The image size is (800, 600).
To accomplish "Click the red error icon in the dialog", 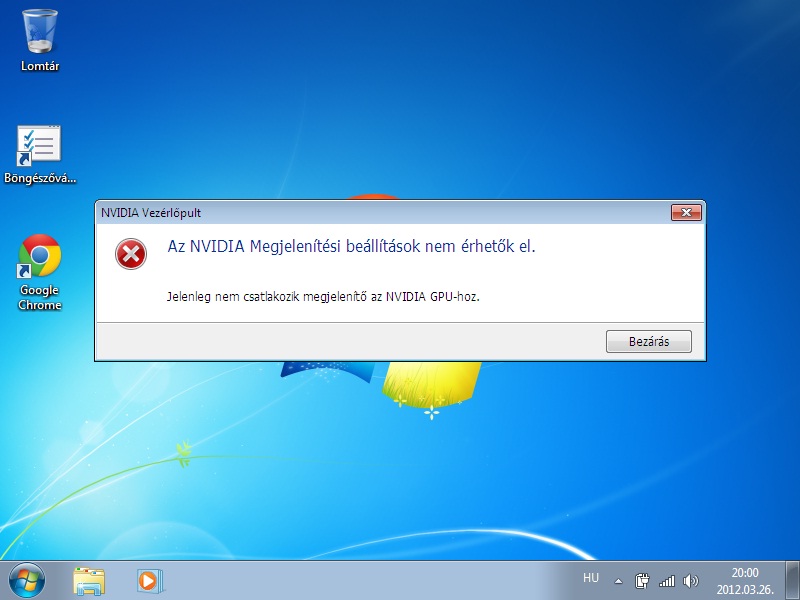I will [x=131, y=254].
